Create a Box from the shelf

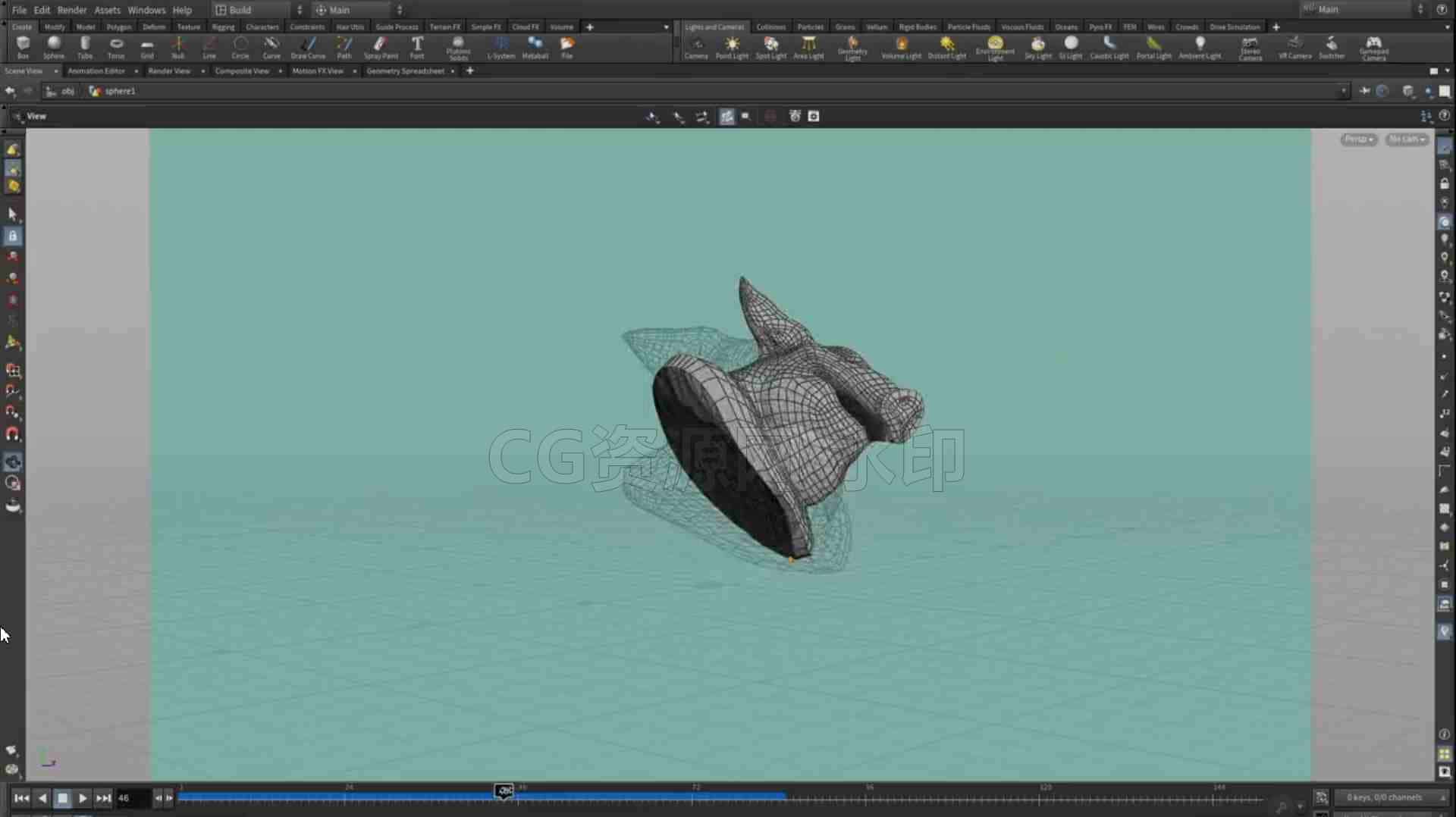click(23, 48)
